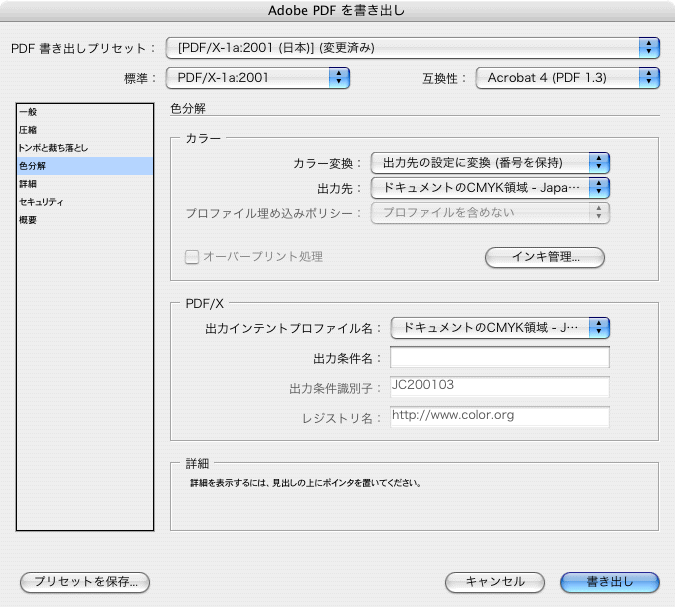Open the 標準 PDF/X-1a:2001 dropdown

[257, 78]
